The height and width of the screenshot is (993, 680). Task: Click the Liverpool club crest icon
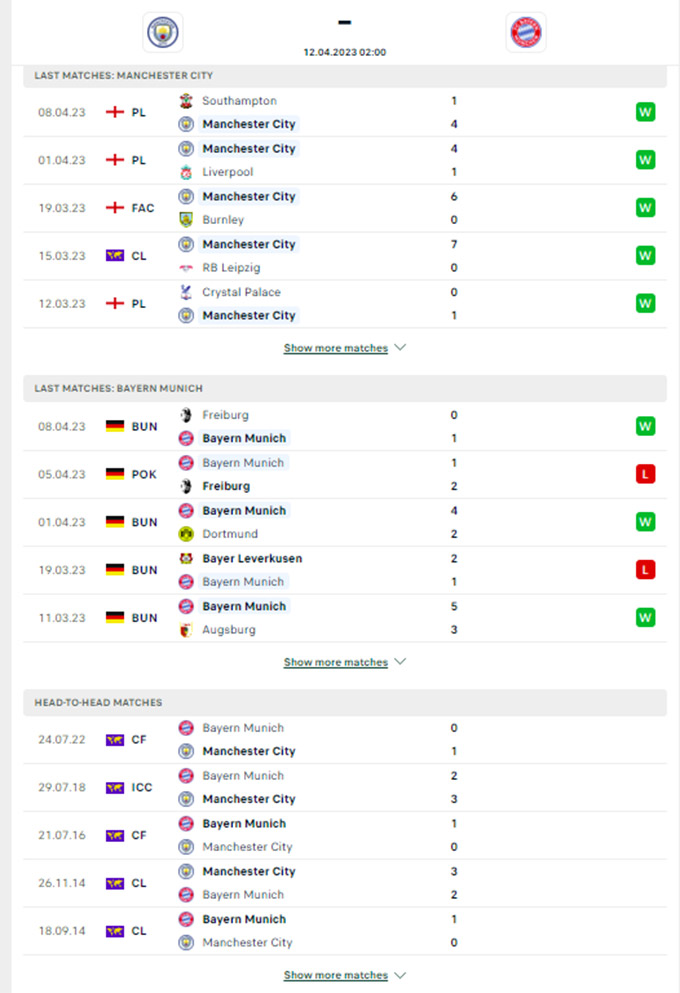186,172
